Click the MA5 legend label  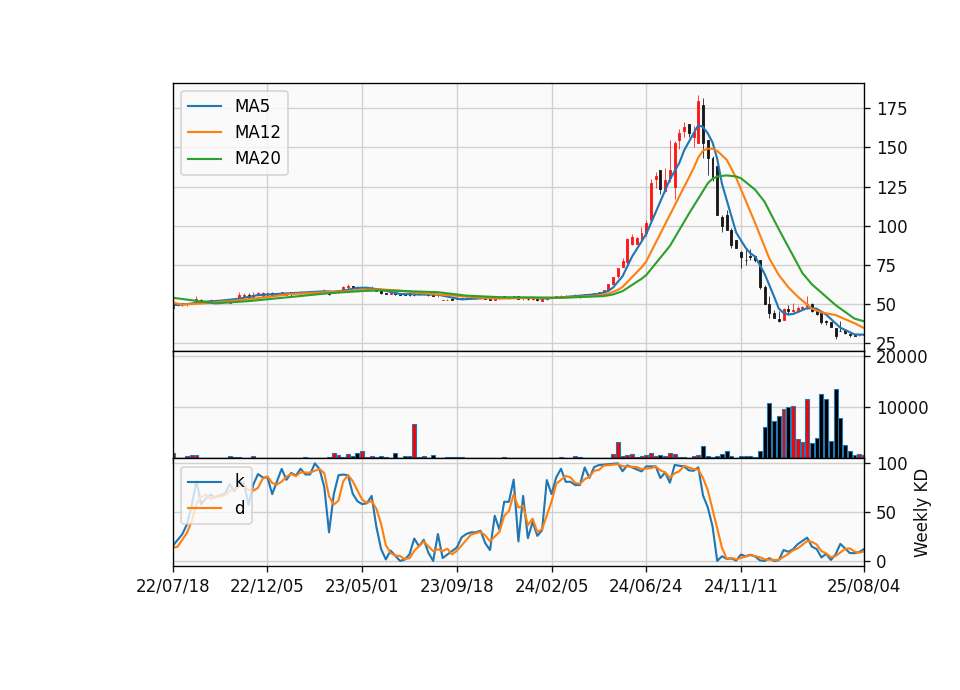[x=252, y=106]
